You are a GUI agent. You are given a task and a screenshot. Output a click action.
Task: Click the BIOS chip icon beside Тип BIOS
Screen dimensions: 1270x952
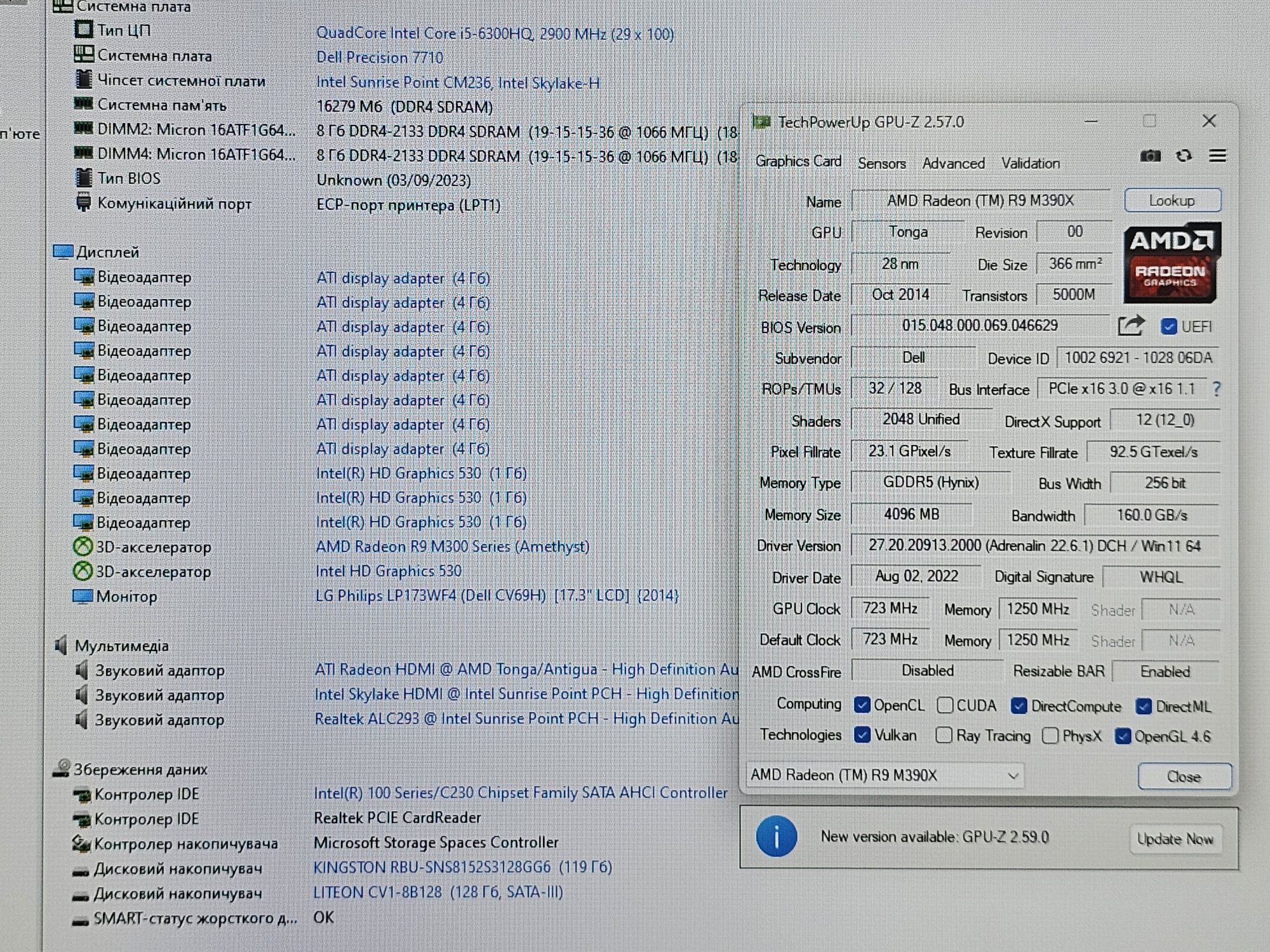(84, 178)
